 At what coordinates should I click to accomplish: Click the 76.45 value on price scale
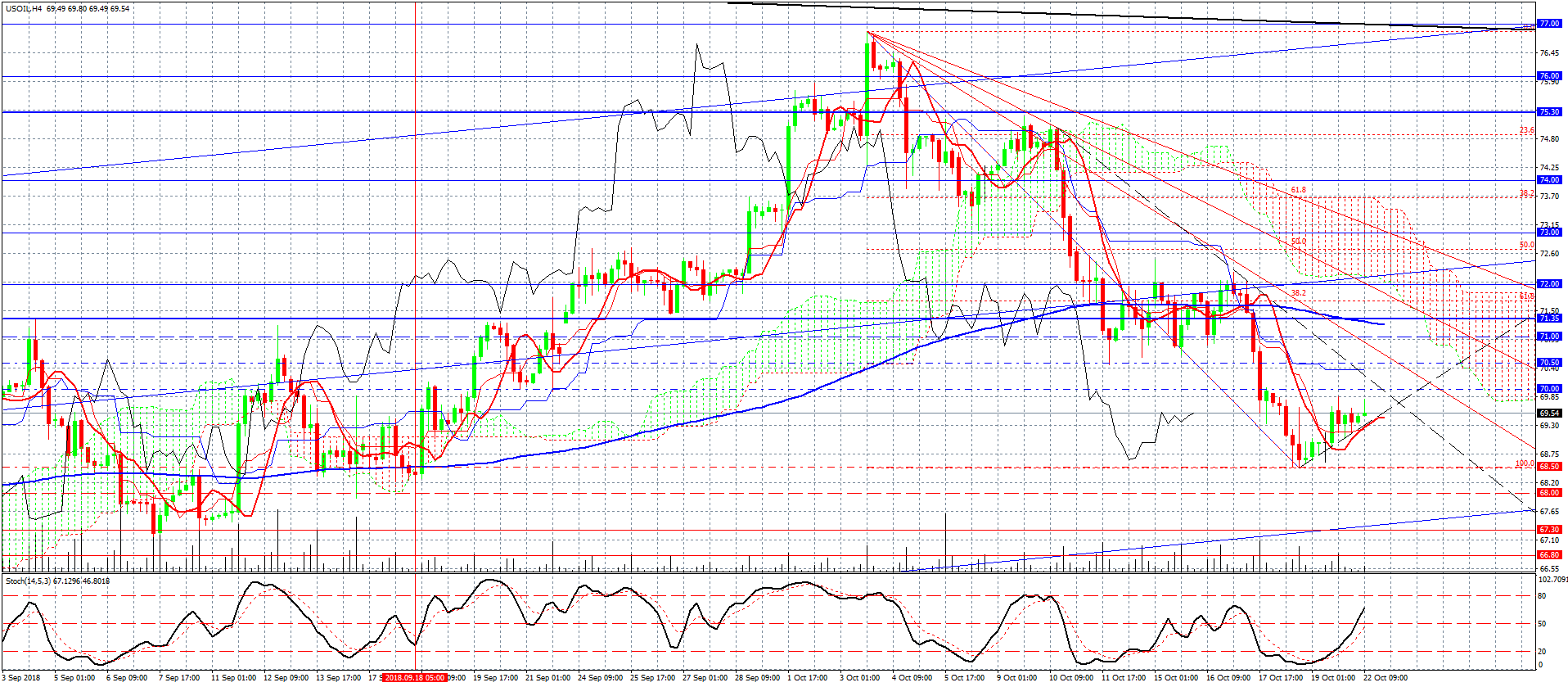click(1549, 53)
